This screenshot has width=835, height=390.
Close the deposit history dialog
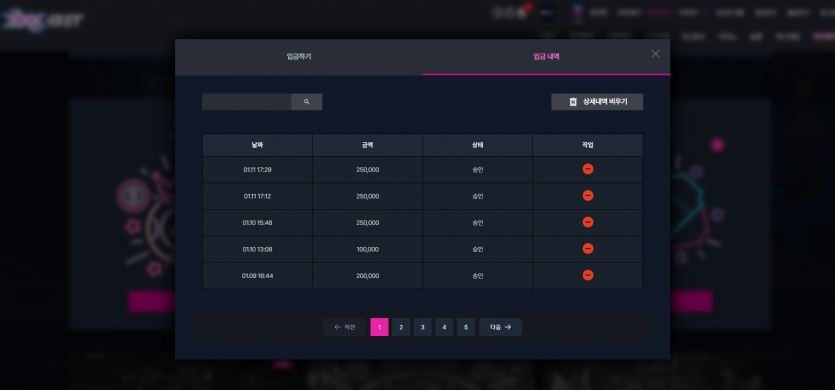pyautogui.click(x=656, y=54)
